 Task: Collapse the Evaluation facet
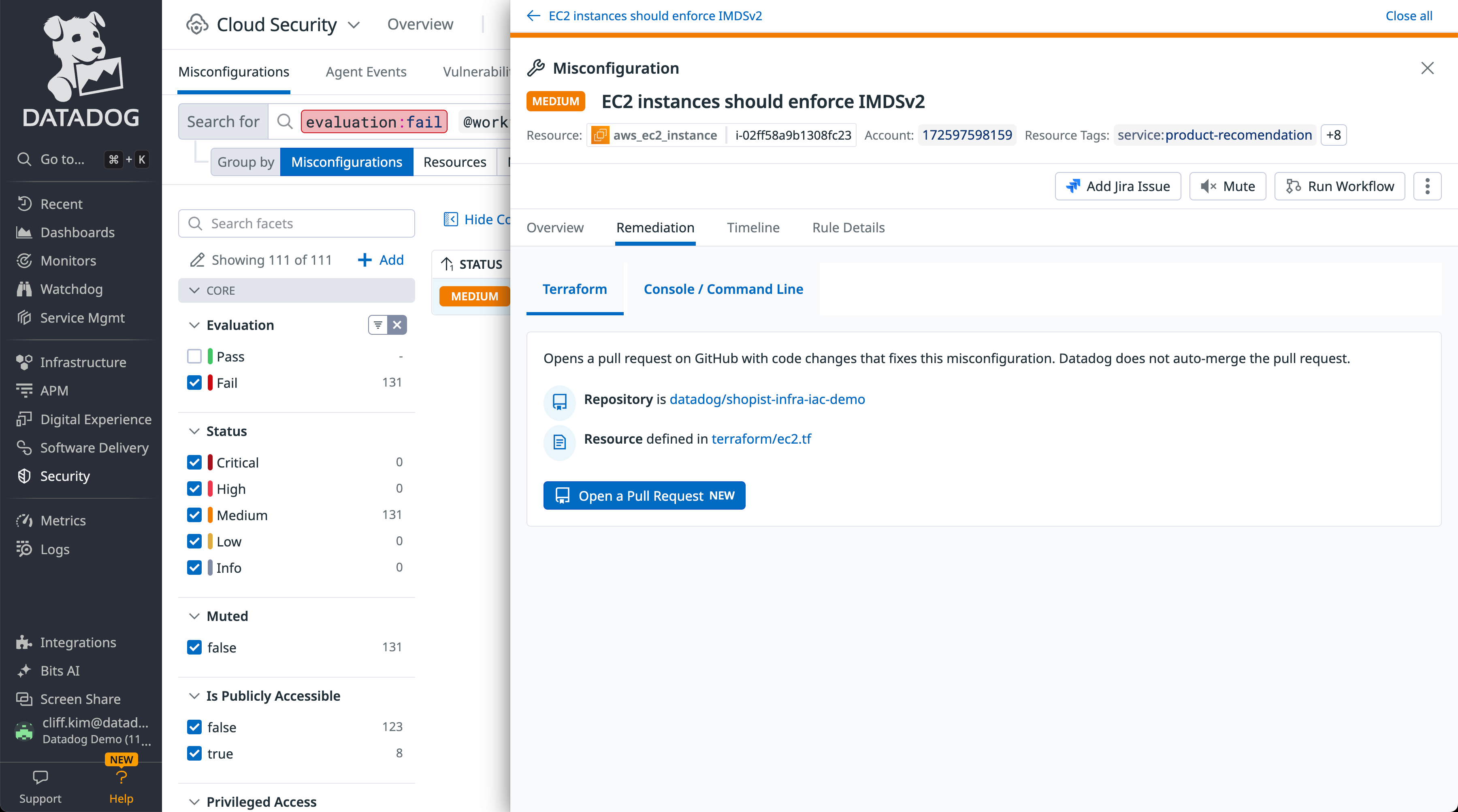(195, 325)
